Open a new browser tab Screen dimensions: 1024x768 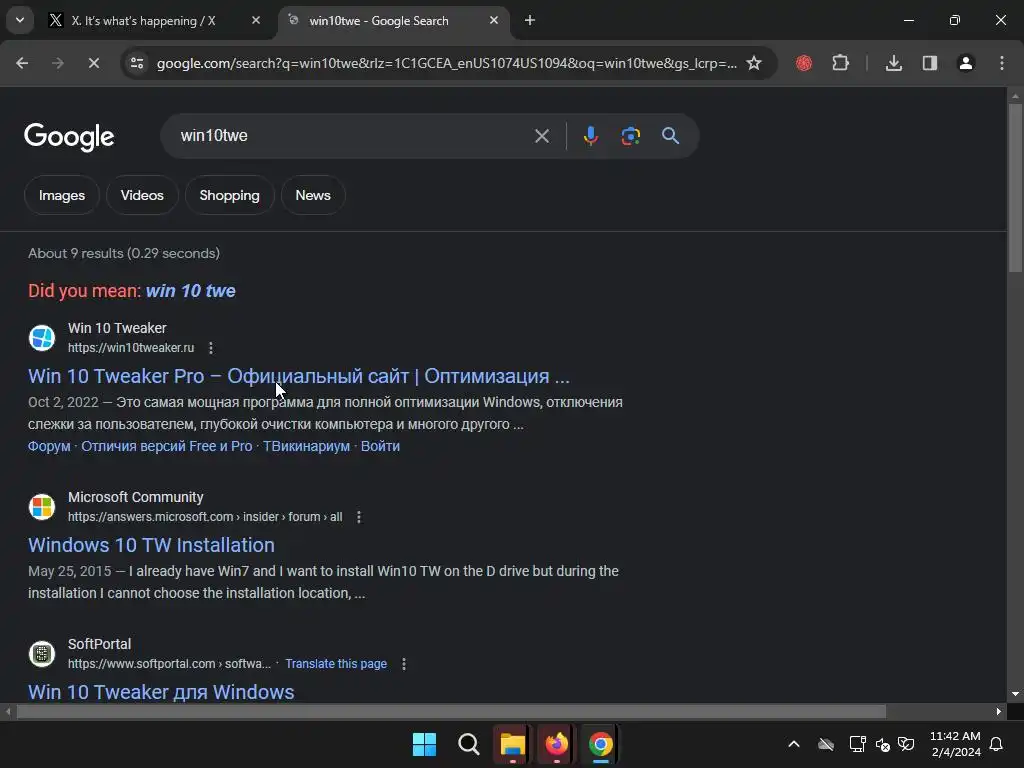pyautogui.click(x=530, y=20)
